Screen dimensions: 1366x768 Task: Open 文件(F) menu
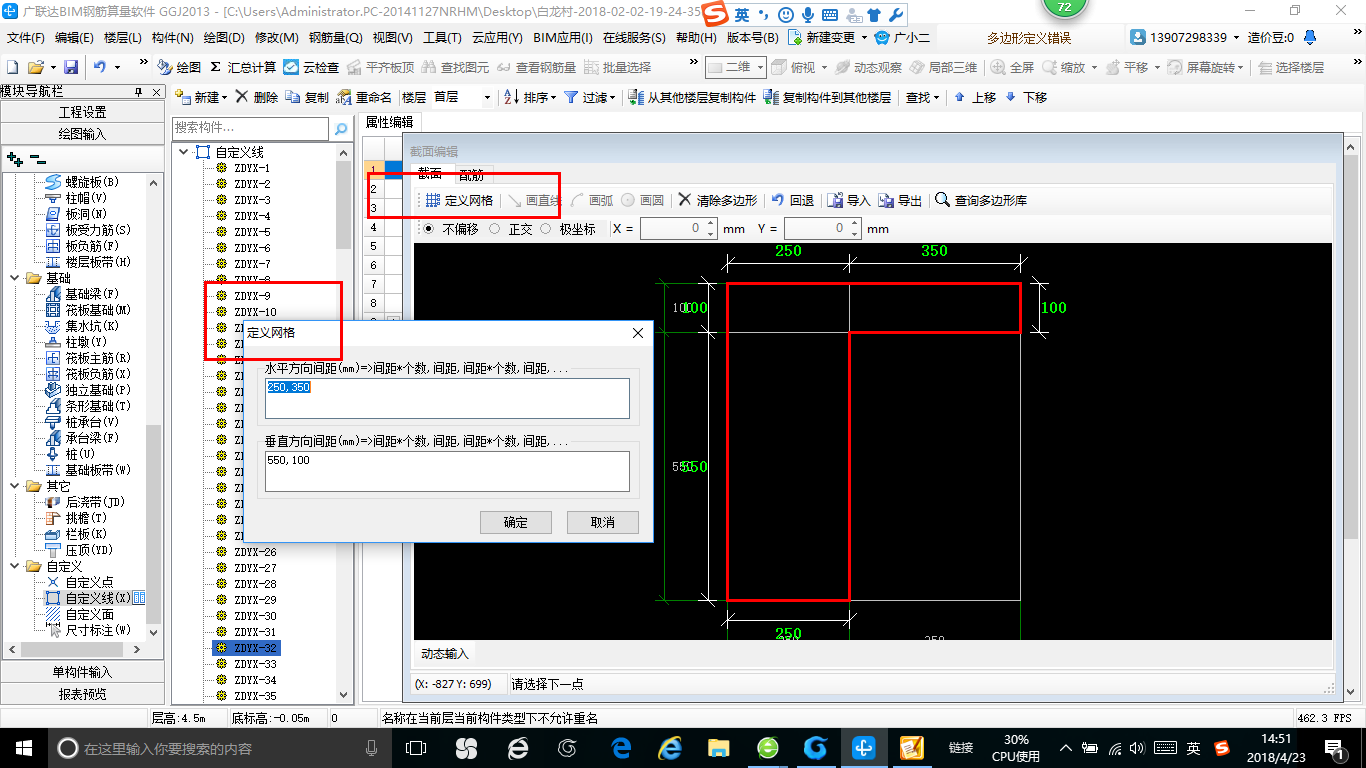click(26, 38)
